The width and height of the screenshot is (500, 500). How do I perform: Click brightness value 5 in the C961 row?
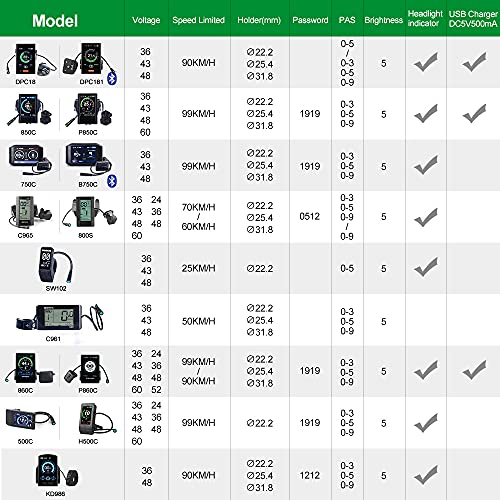click(384, 321)
